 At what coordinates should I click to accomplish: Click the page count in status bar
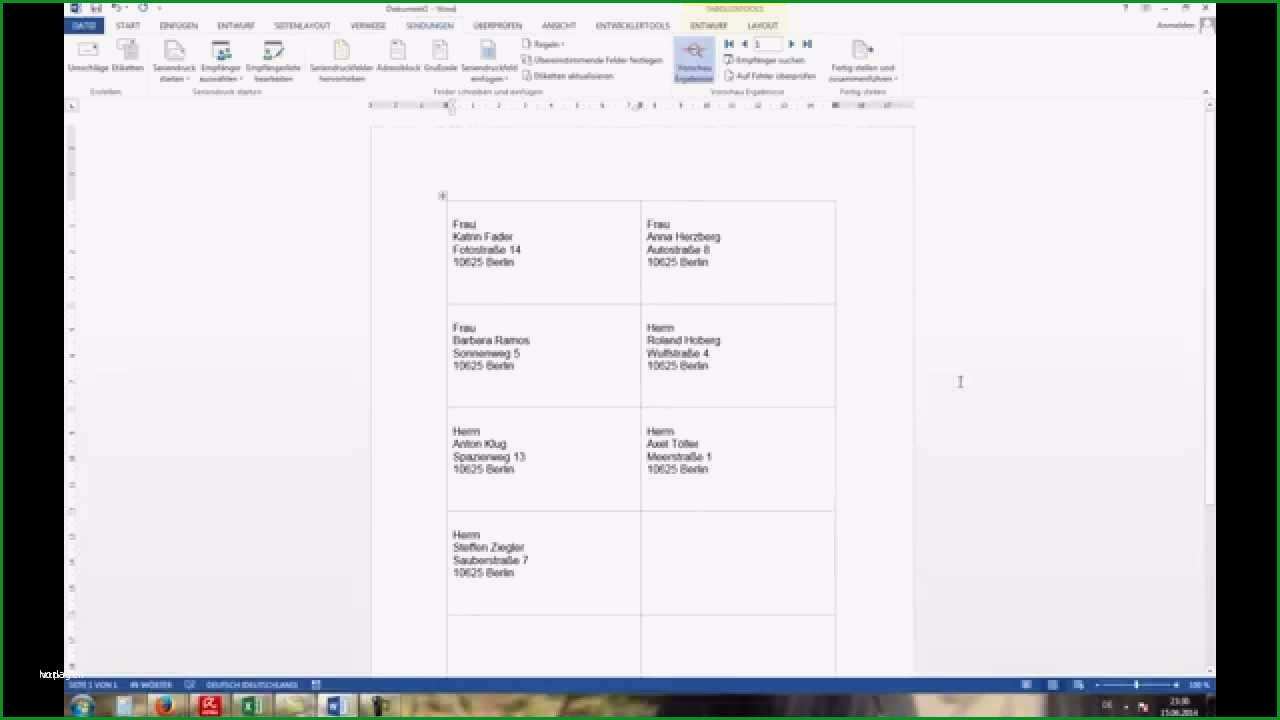tap(93, 685)
